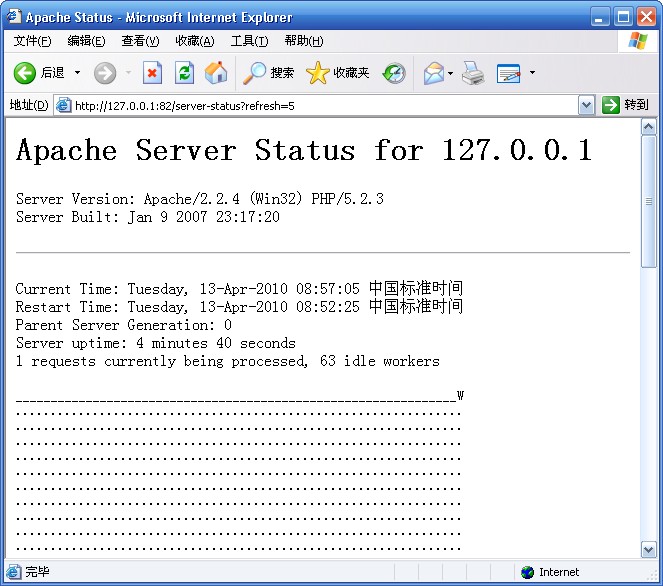Open the 收藏(A) Favorites menu
This screenshot has width=663, height=586.
(195, 41)
